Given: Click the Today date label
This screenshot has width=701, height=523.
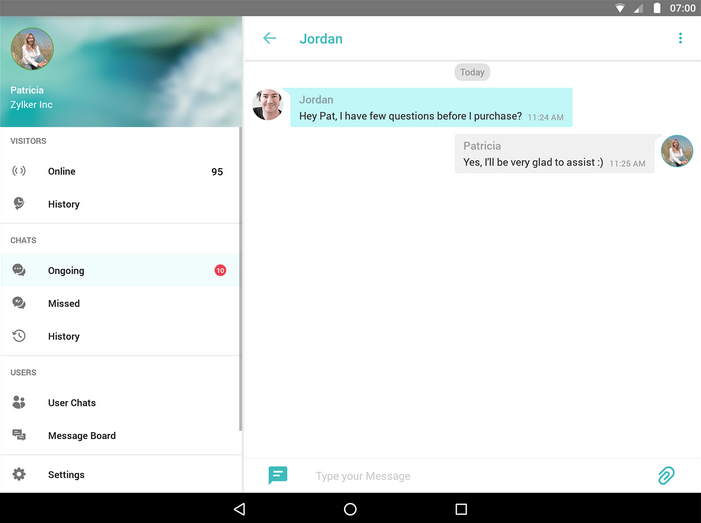Looking at the screenshot, I should pos(472,72).
